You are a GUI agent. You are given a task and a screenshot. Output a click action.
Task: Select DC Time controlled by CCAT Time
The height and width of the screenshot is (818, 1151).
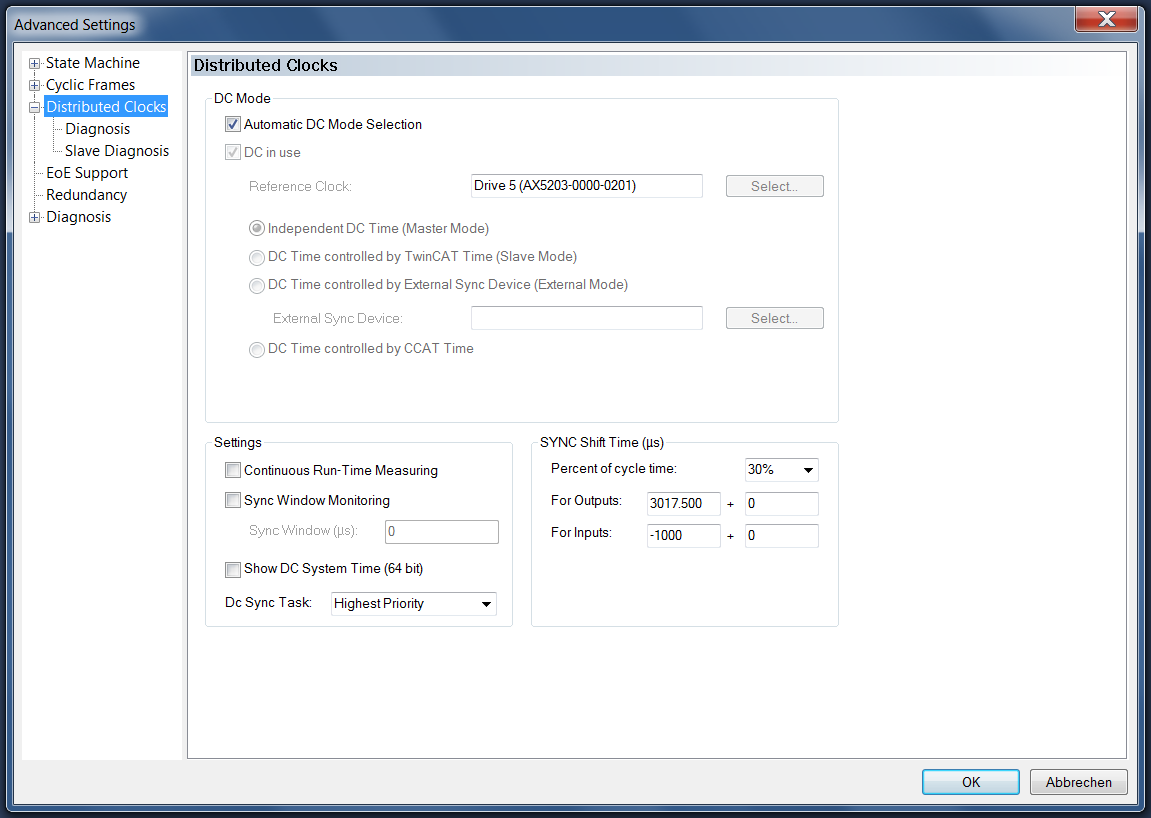click(x=256, y=349)
